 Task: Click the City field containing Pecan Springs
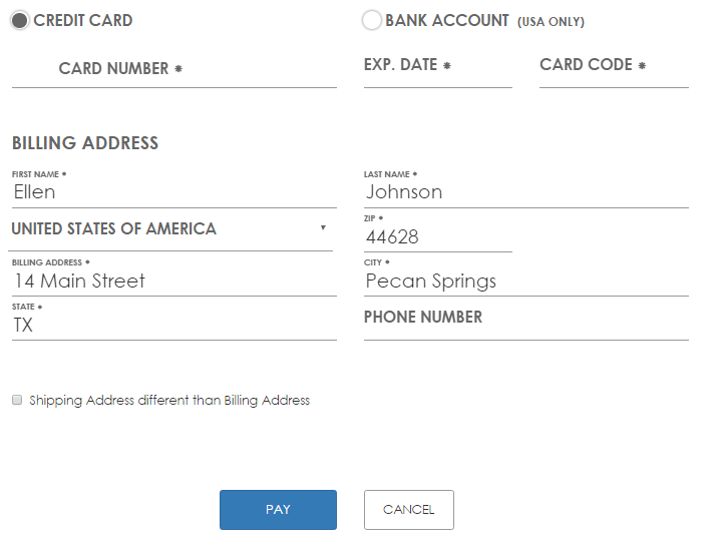526,281
